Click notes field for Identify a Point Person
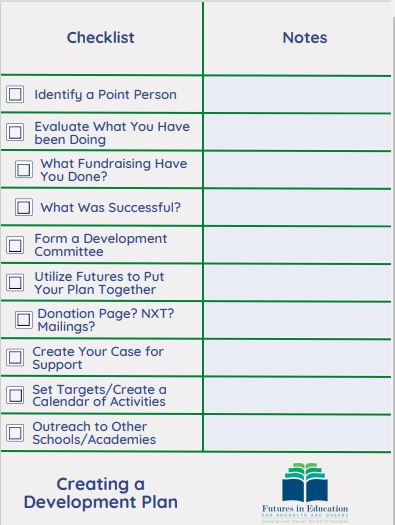Image resolution: width=395 pixels, height=525 pixels. click(297, 94)
